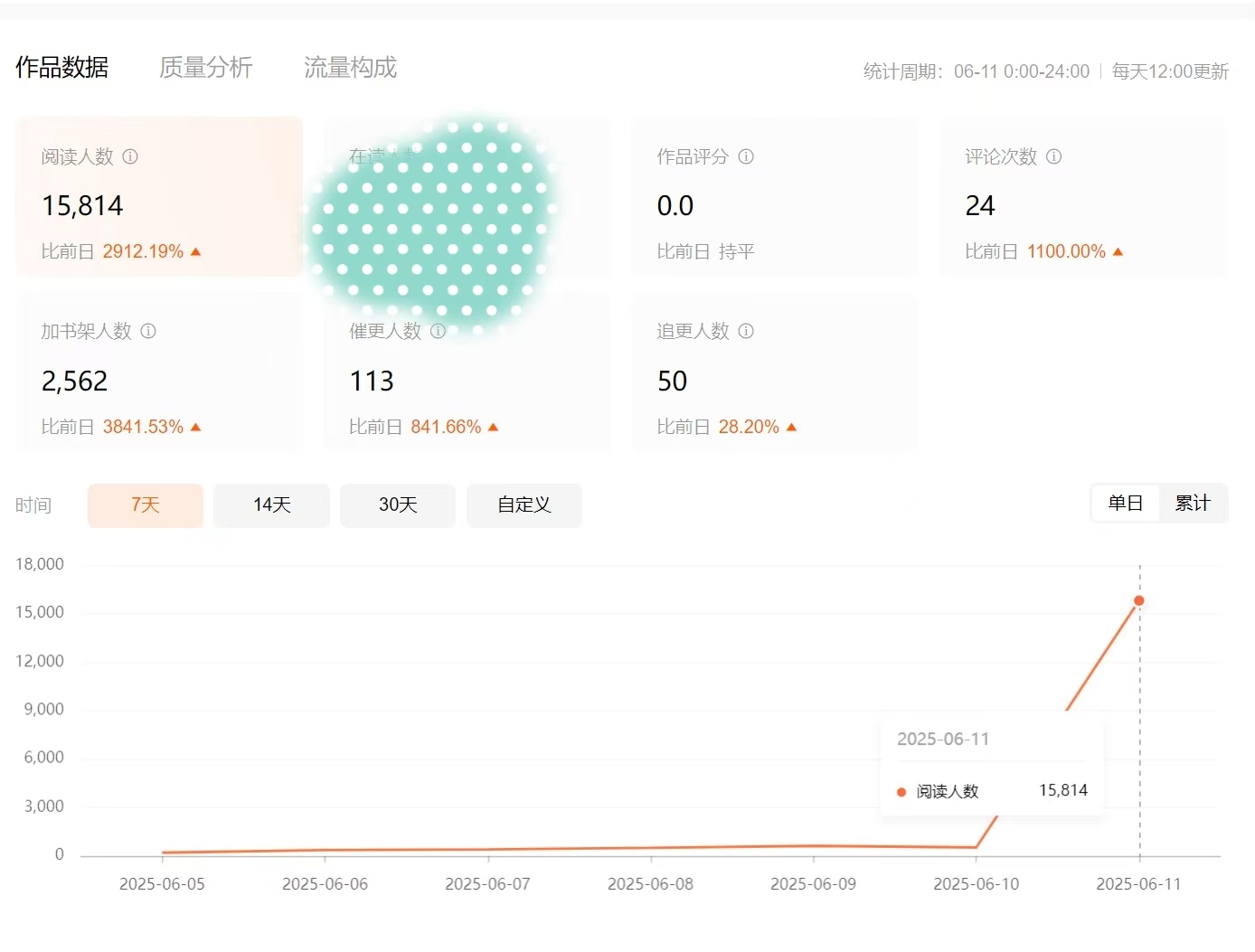The image size is (1255, 952).
Task: Choose the 7天 time range
Action: (146, 504)
